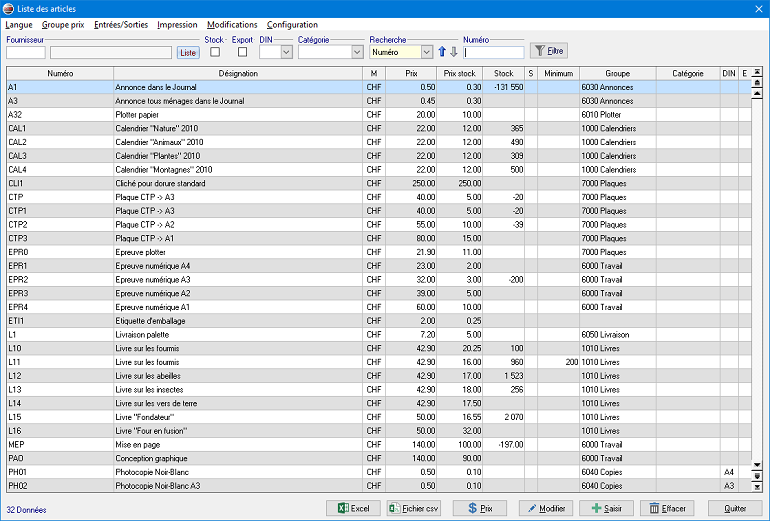This screenshot has width=770, height=521.
Task: Select Cliché pour dorure standard row
Action: click(379, 183)
